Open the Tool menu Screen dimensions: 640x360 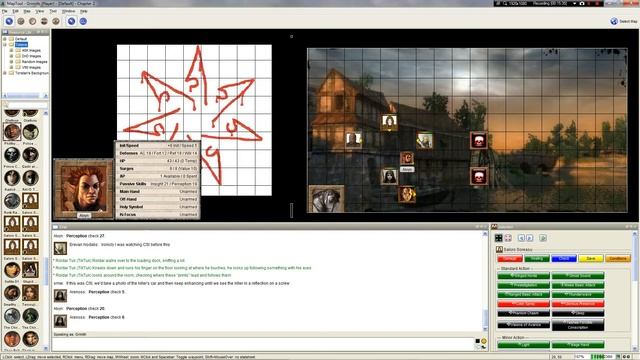tap(53, 11)
